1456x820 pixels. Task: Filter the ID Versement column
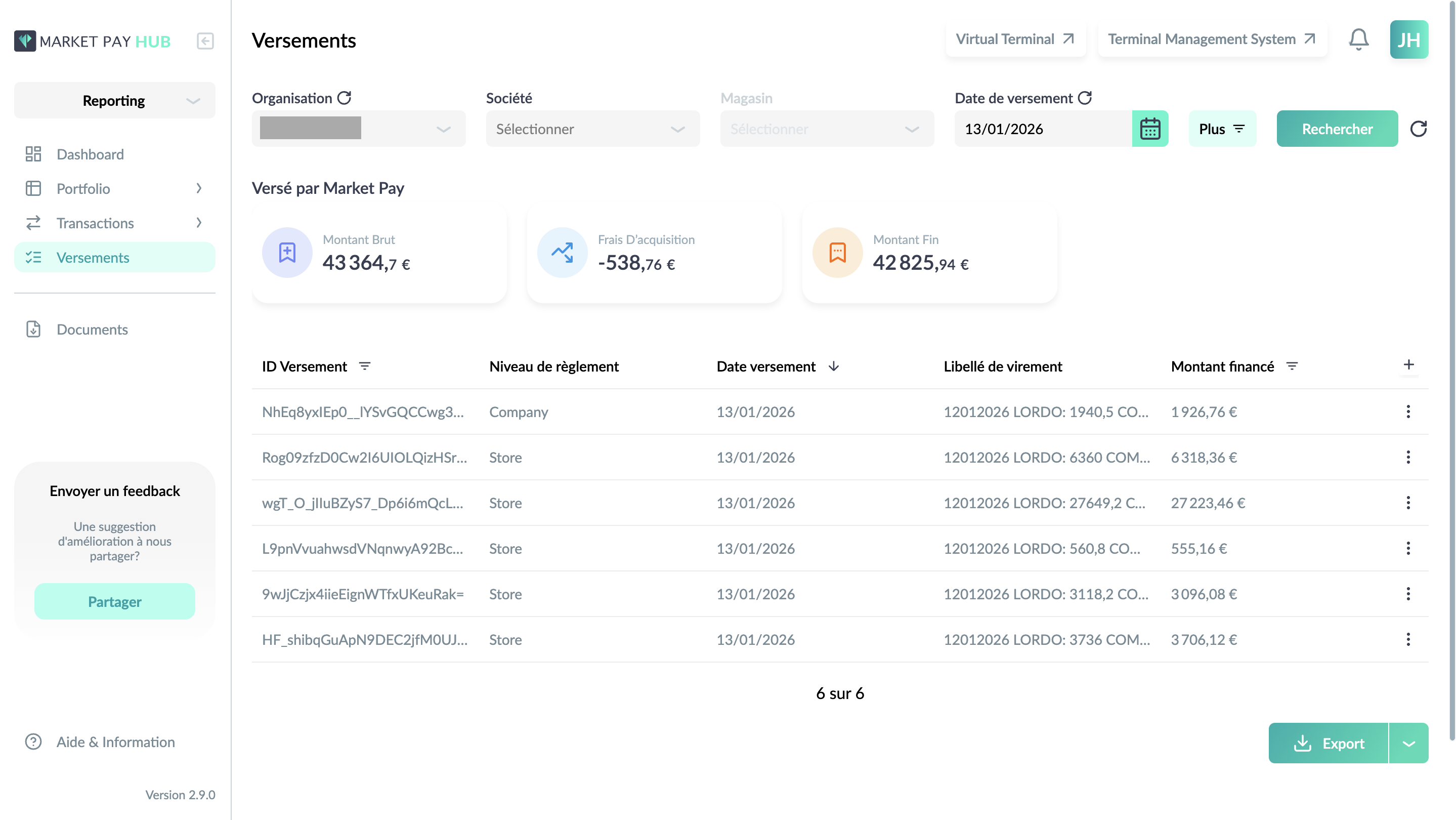coord(365,366)
